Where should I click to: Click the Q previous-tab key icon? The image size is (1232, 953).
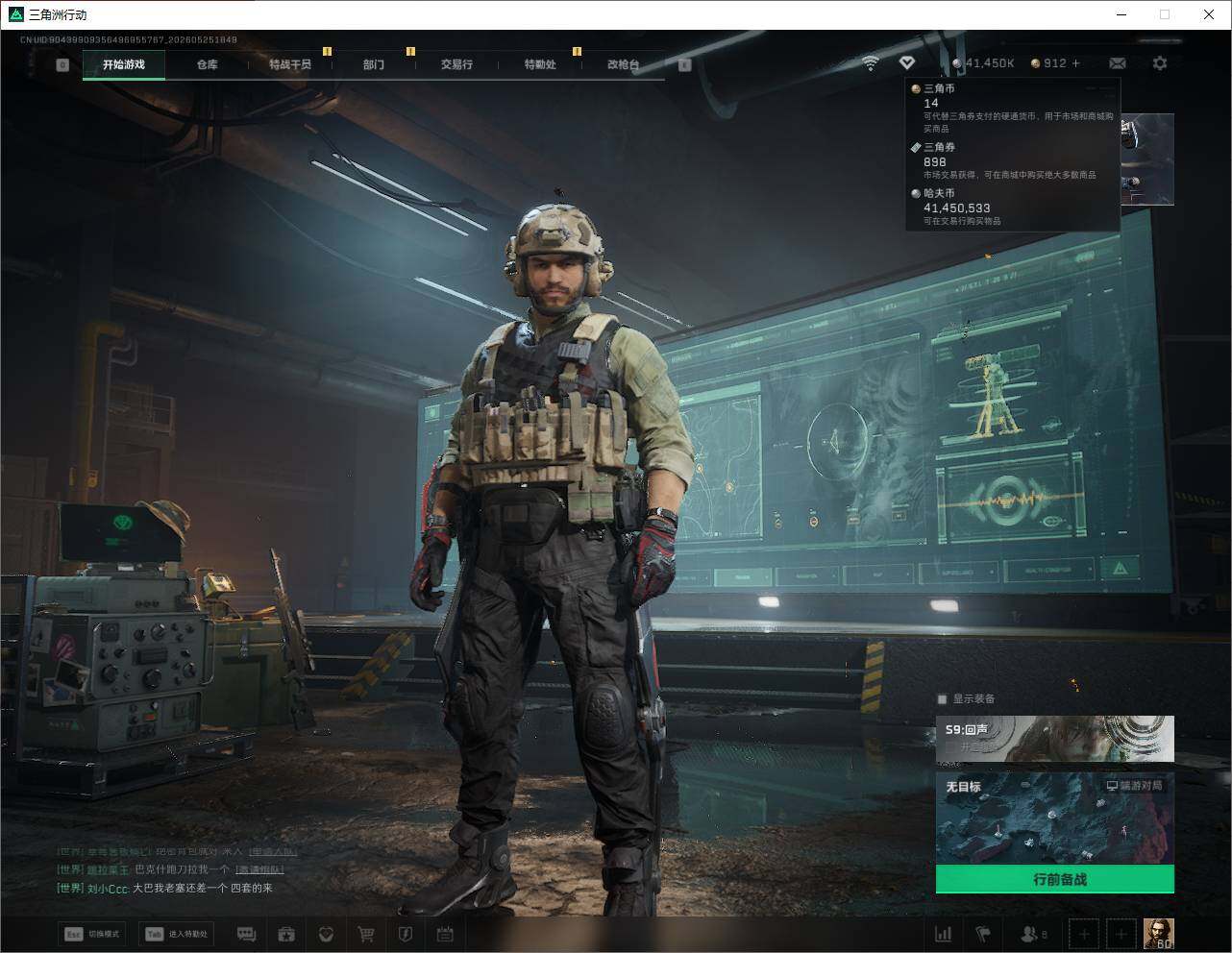tap(62, 65)
